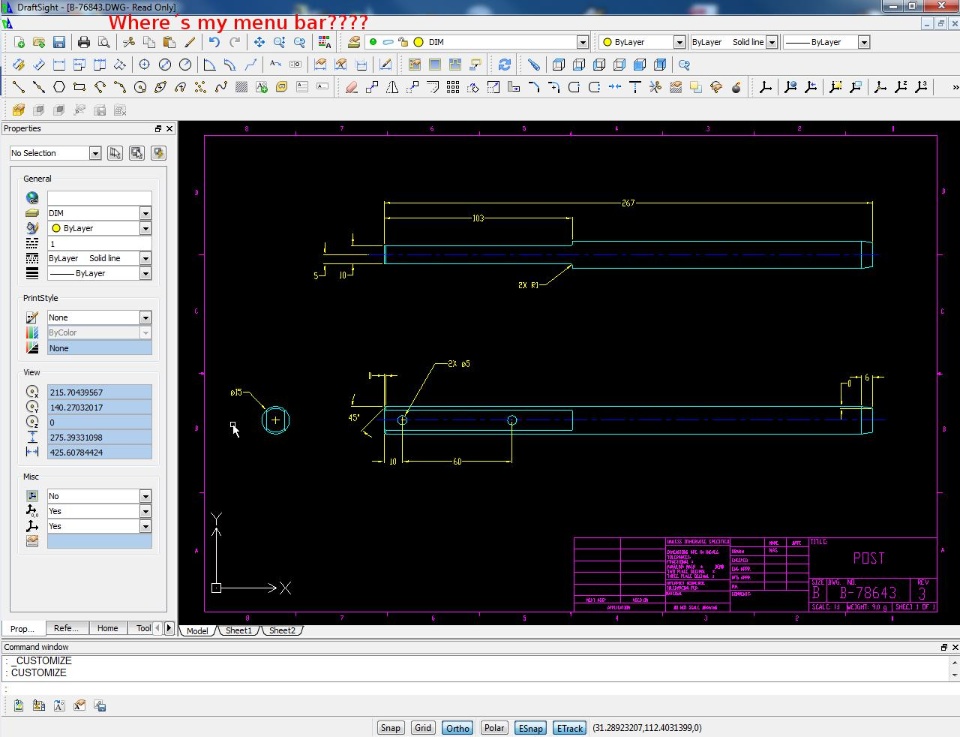Switch to the Sheet1 tab
The height and width of the screenshot is (737, 960).
click(x=238, y=631)
